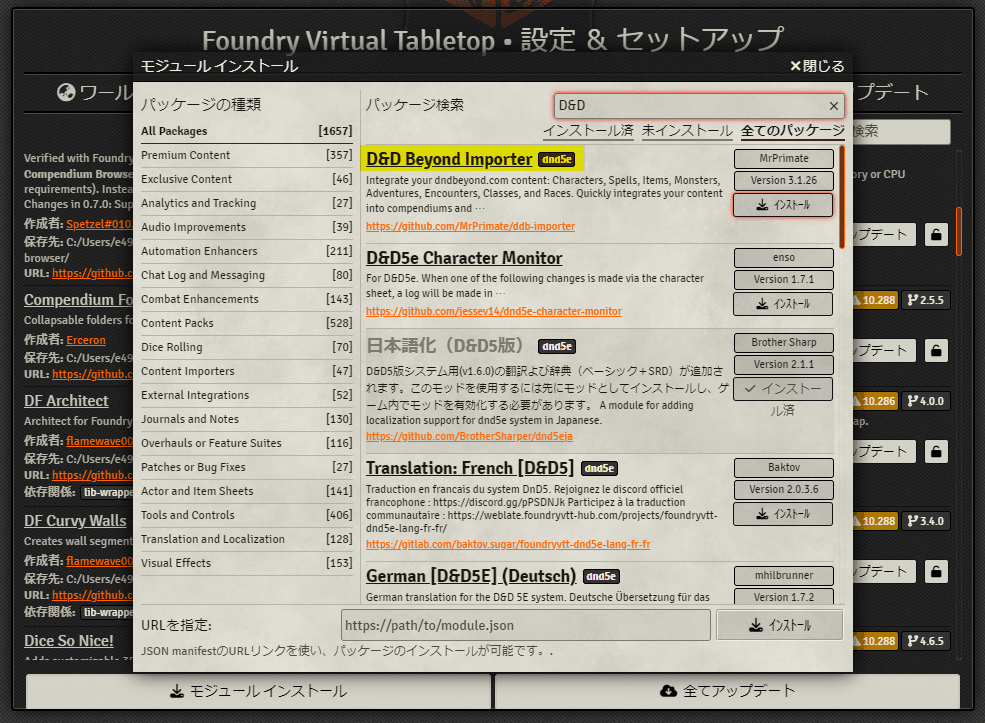Select All Packages category

(246, 131)
